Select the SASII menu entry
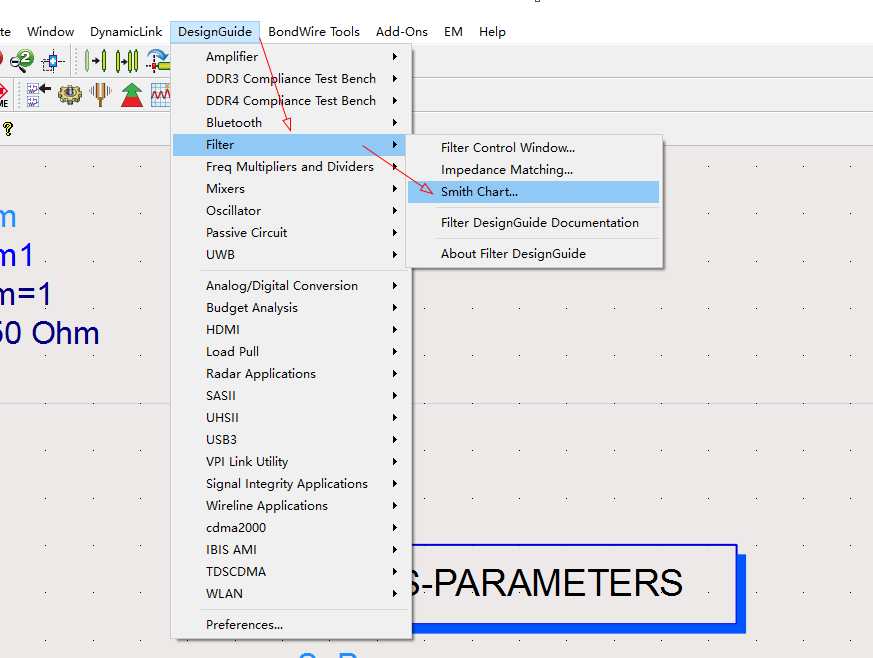Image resolution: width=873 pixels, height=658 pixels. [x=290, y=396]
